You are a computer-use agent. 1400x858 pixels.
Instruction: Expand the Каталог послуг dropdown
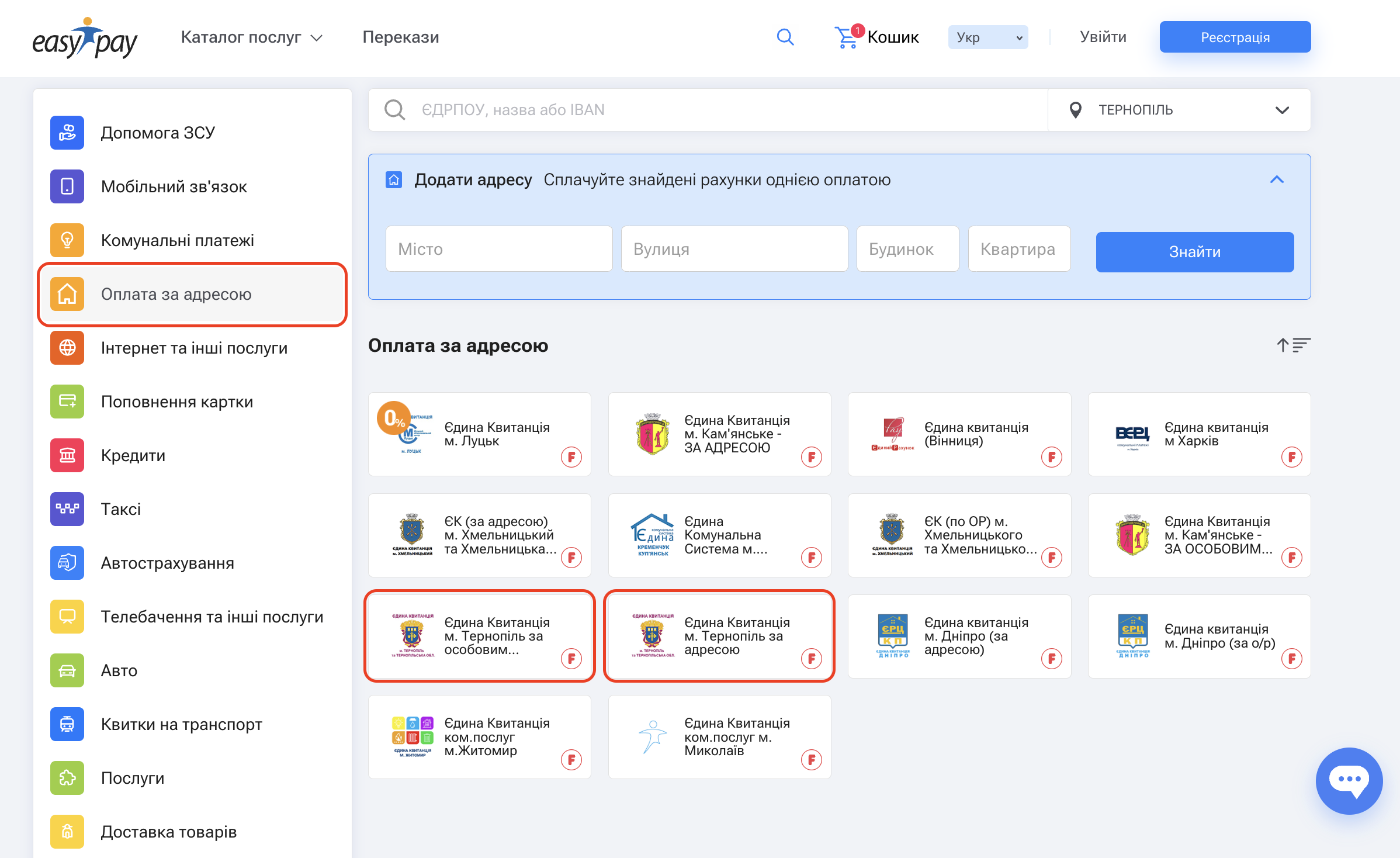coord(251,37)
